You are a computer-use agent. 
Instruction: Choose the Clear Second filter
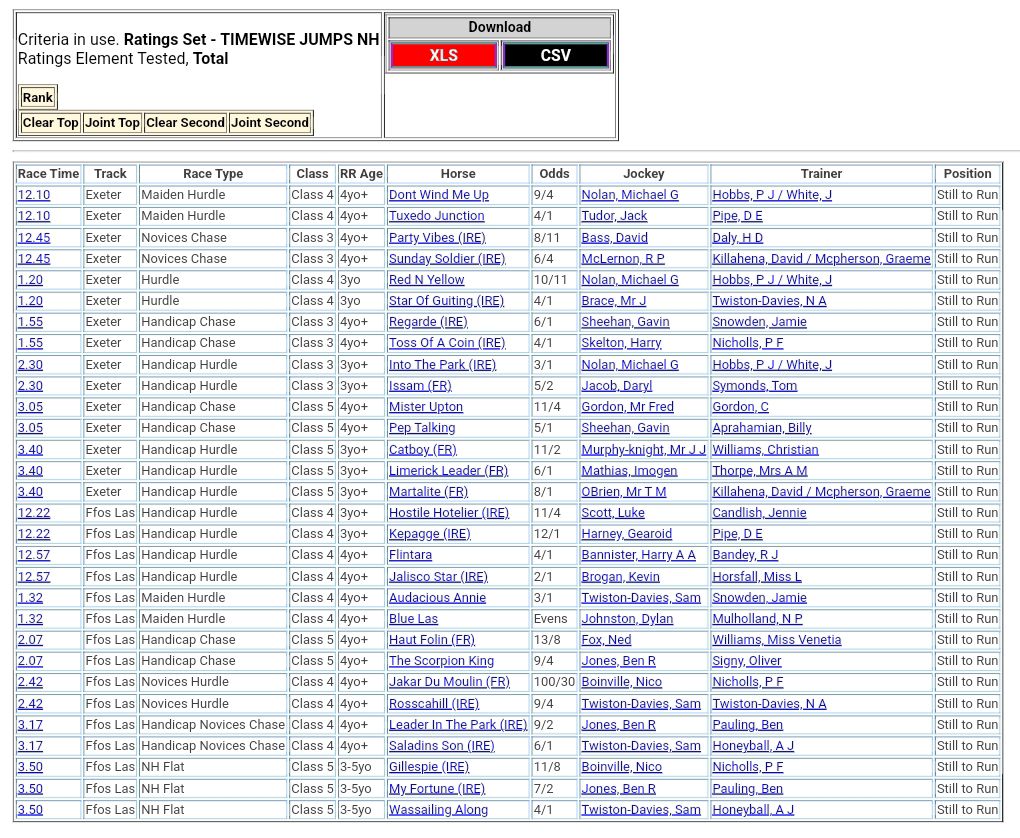pyautogui.click(x=185, y=123)
